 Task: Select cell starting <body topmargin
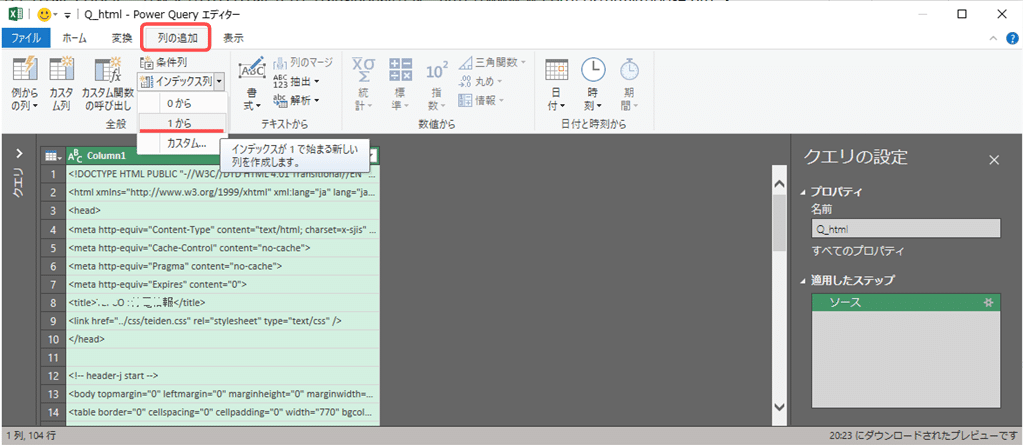pos(222,394)
